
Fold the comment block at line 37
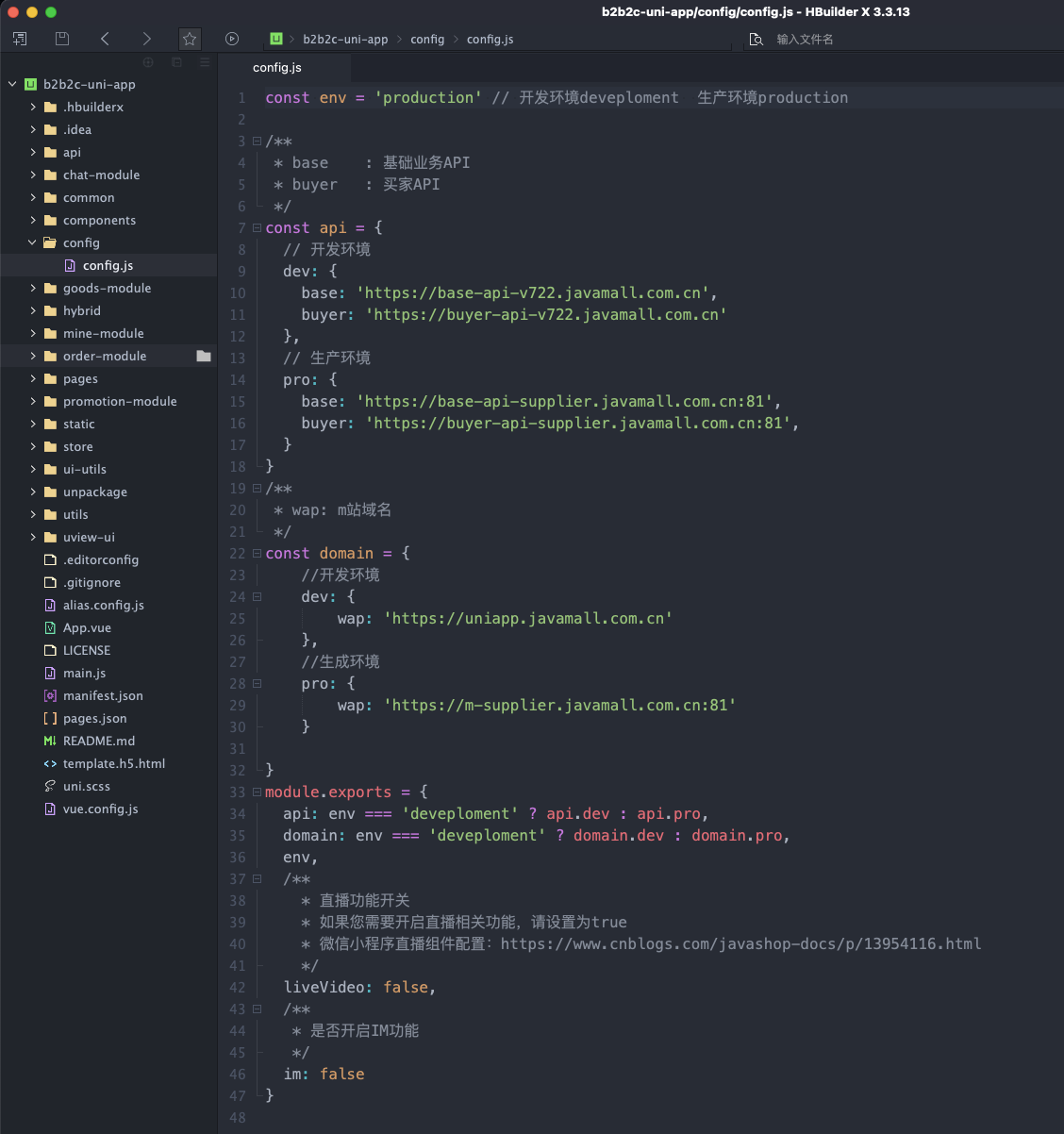tap(257, 878)
